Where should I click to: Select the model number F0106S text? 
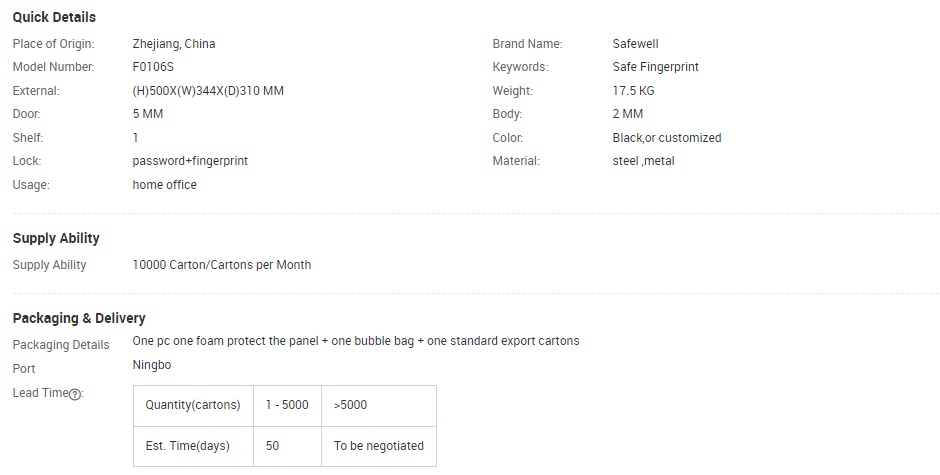pos(153,67)
